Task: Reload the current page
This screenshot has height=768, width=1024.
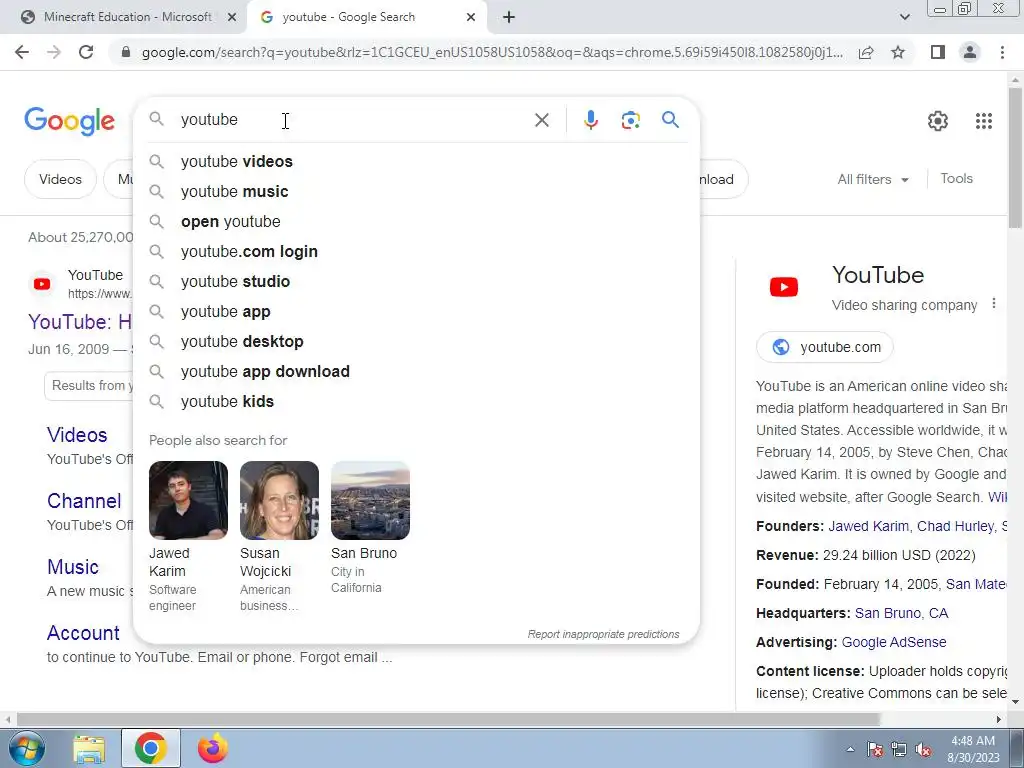Action: (86, 52)
